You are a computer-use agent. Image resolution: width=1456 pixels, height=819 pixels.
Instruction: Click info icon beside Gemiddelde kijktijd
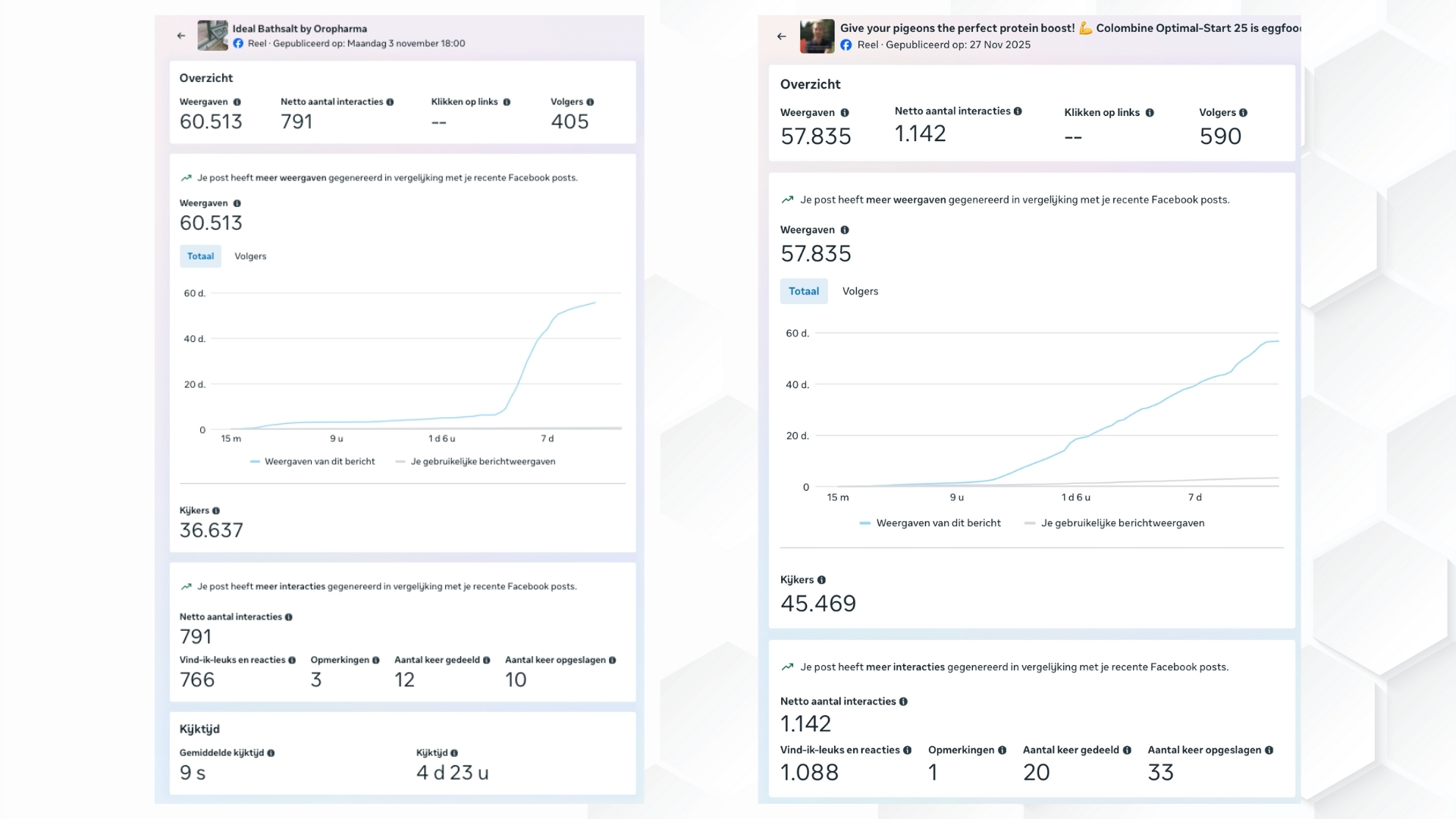(x=271, y=753)
